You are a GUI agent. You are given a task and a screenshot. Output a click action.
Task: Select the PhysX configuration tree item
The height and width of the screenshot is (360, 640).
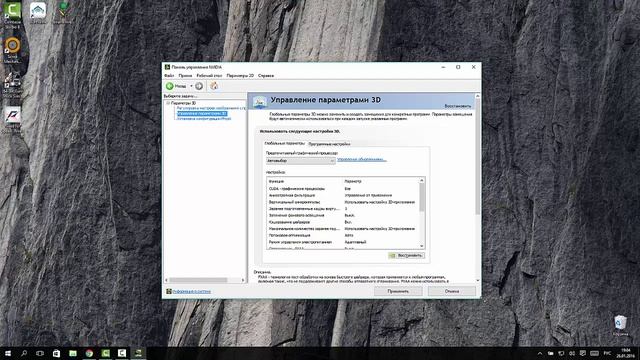[x=204, y=119]
